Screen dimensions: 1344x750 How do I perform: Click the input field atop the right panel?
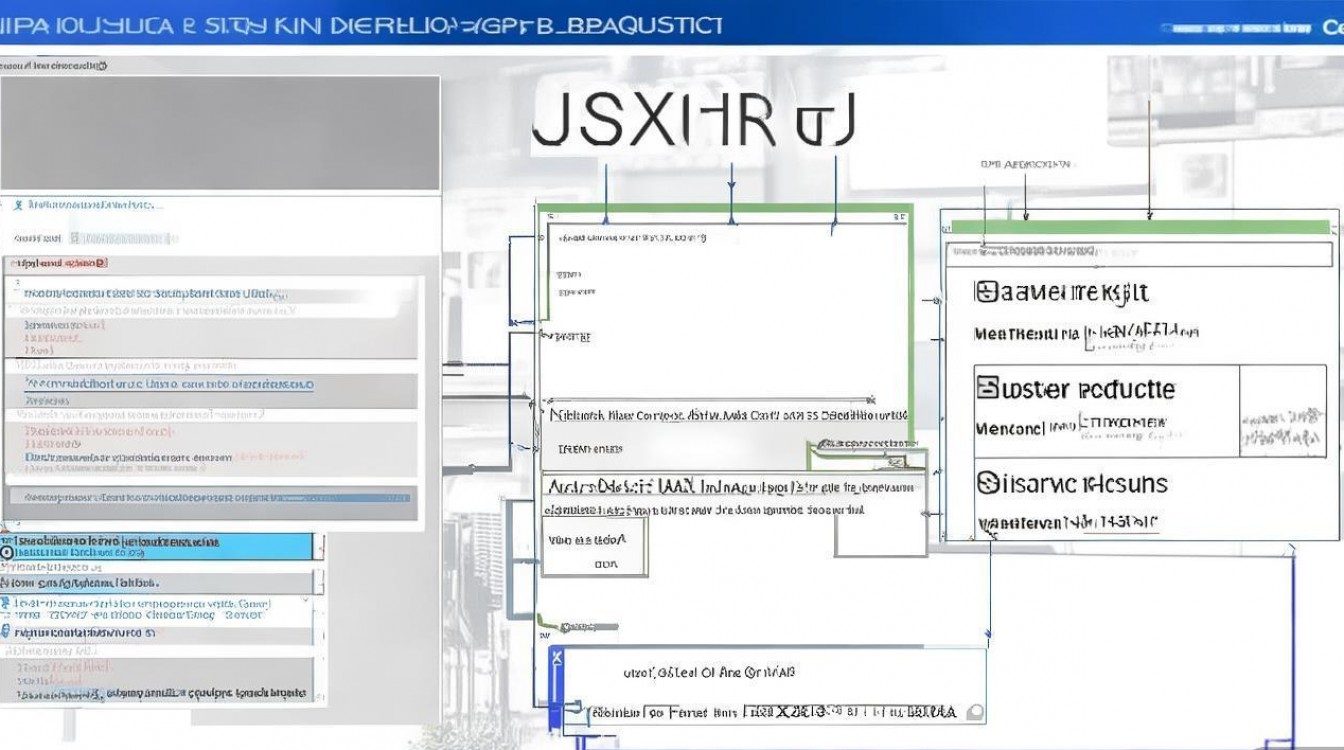[1140, 254]
